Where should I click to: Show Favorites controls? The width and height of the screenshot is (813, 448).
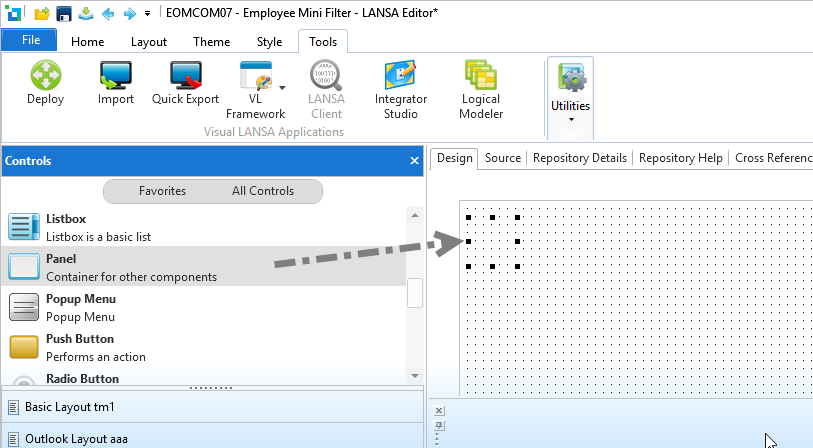(x=162, y=191)
